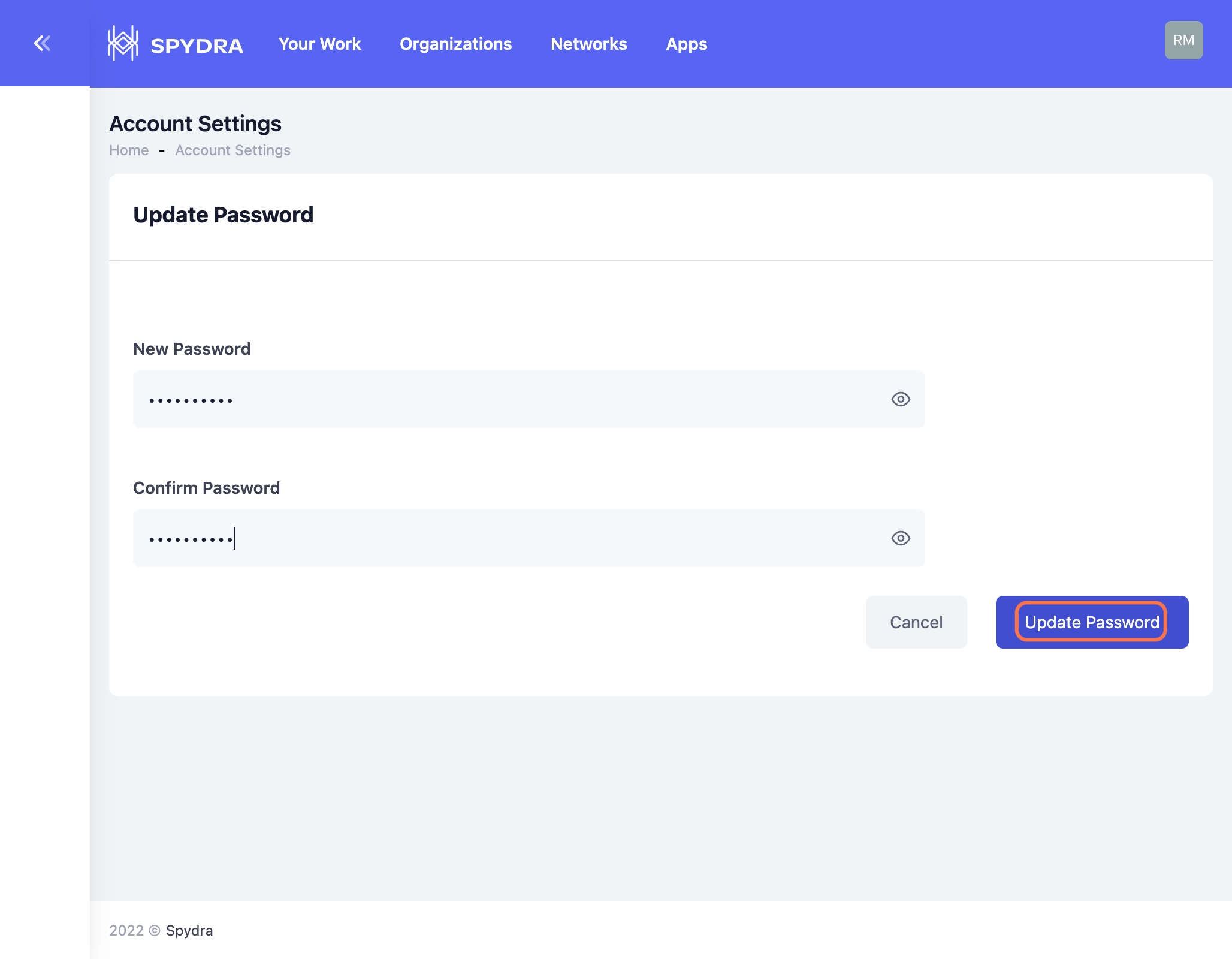Open the RM user avatar menu
This screenshot has width=1232, height=959.
coord(1183,40)
